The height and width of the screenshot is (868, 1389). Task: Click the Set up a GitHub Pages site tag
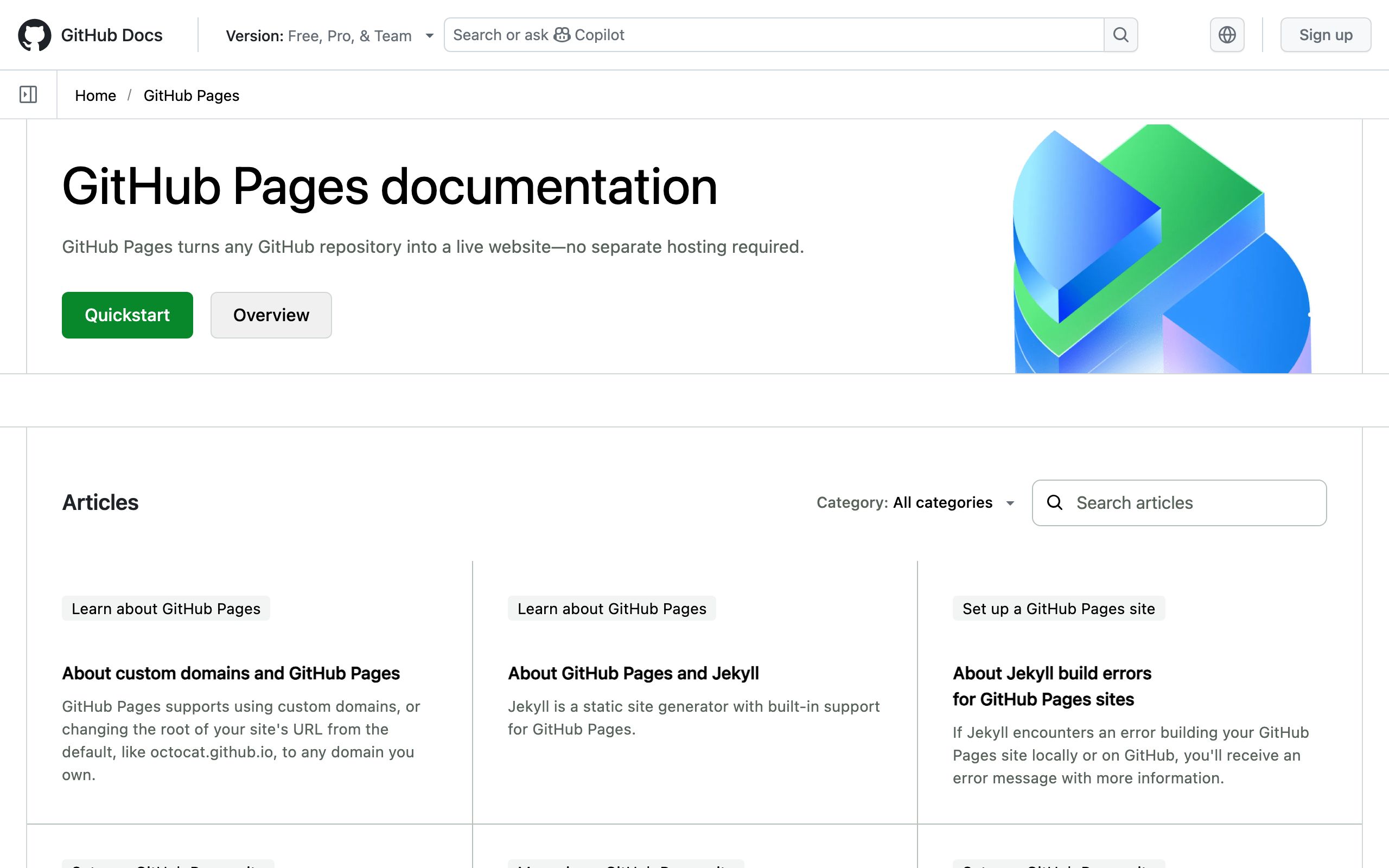click(x=1059, y=609)
